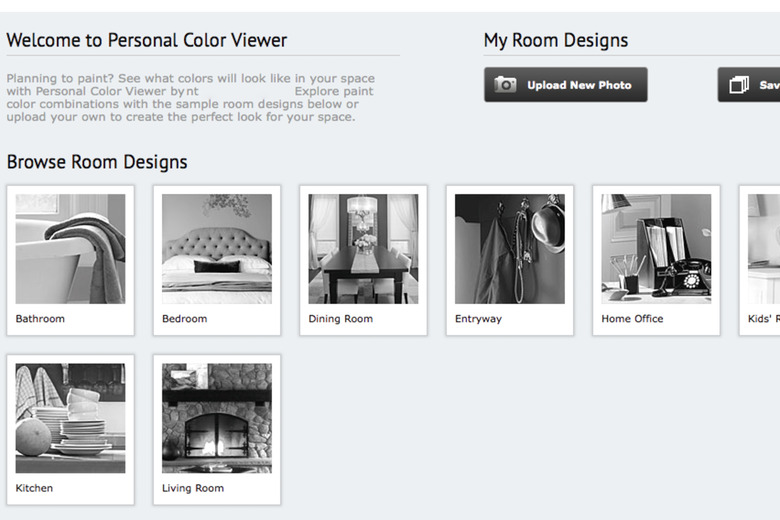The height and width of the screenshot is (520, 780).
Task: Select the "Living Room" caption text
Action: (x=192, y=488)
